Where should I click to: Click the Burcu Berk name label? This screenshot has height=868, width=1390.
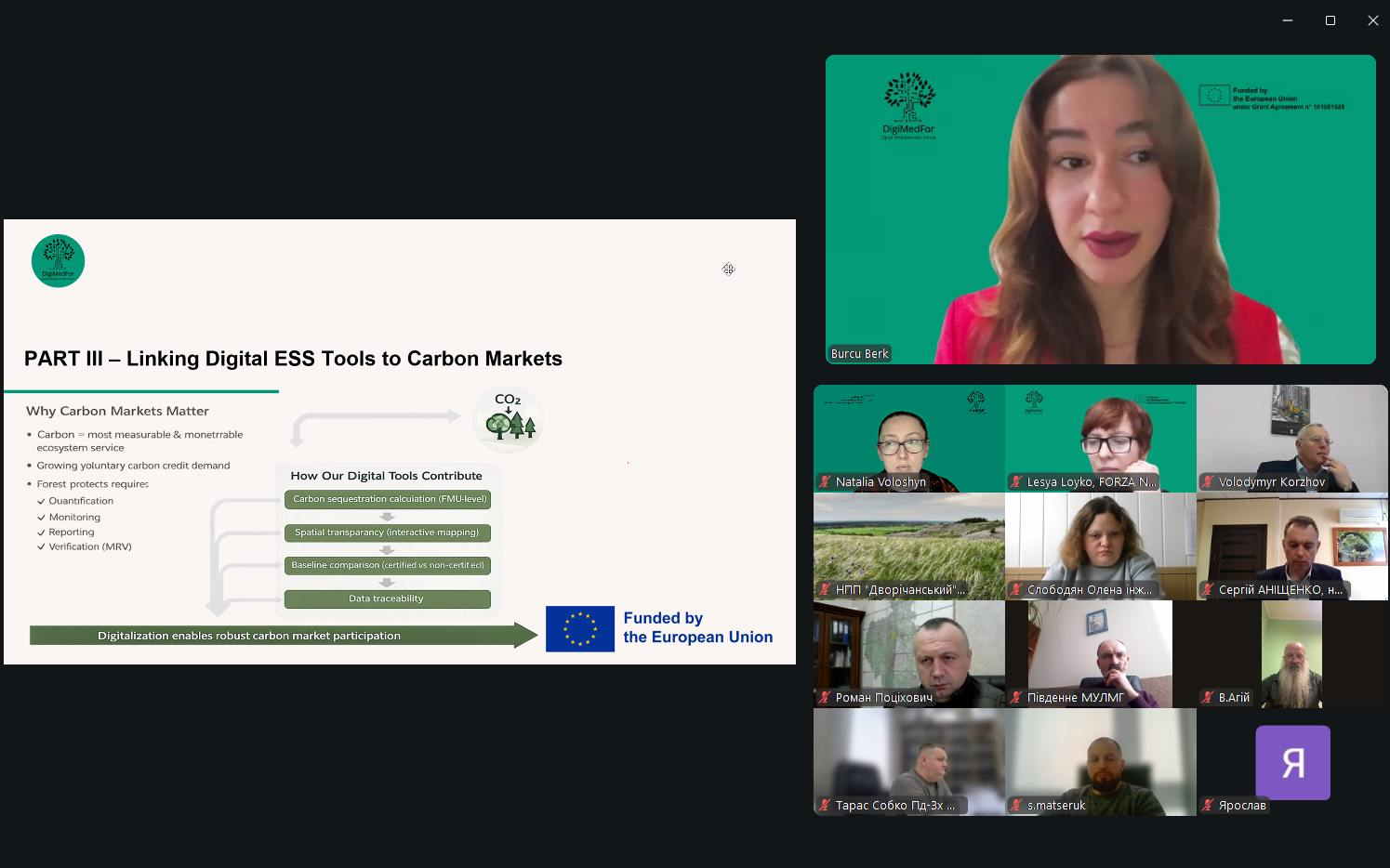pos(860,353)
